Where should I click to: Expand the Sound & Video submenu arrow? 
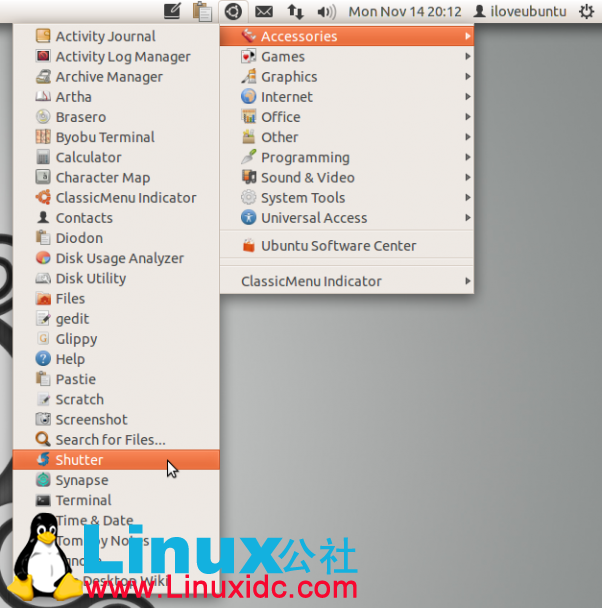[x=467, y=178]
